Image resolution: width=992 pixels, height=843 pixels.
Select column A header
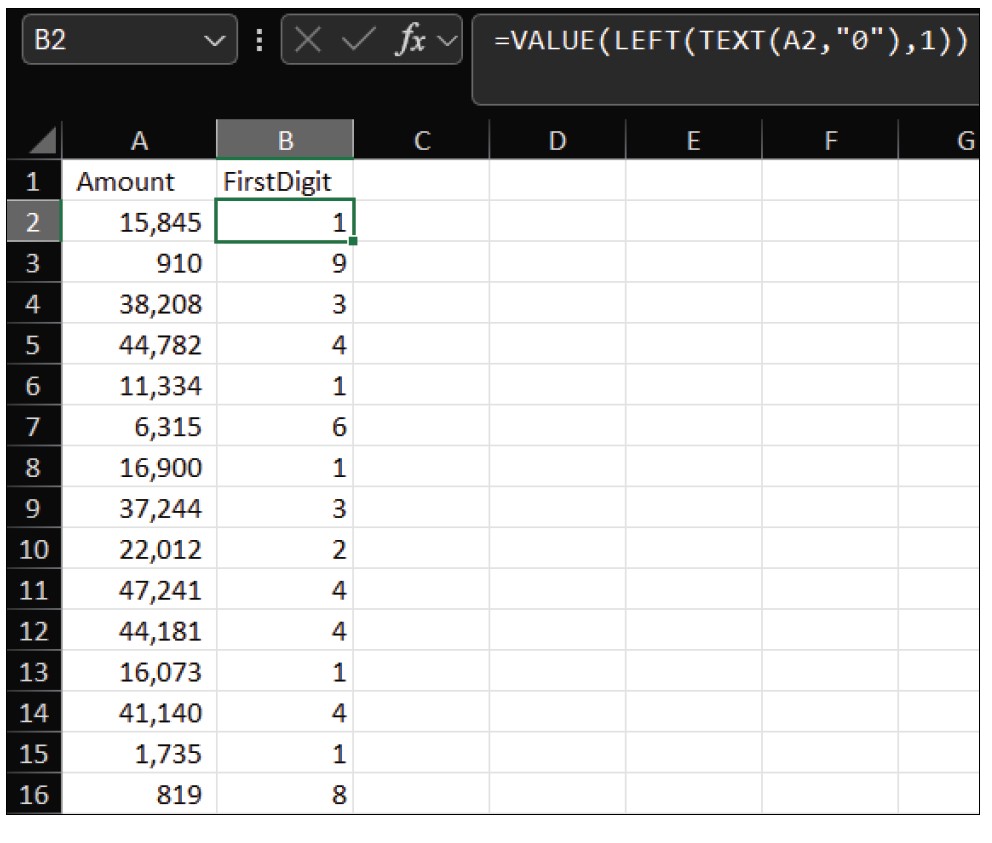139,141
